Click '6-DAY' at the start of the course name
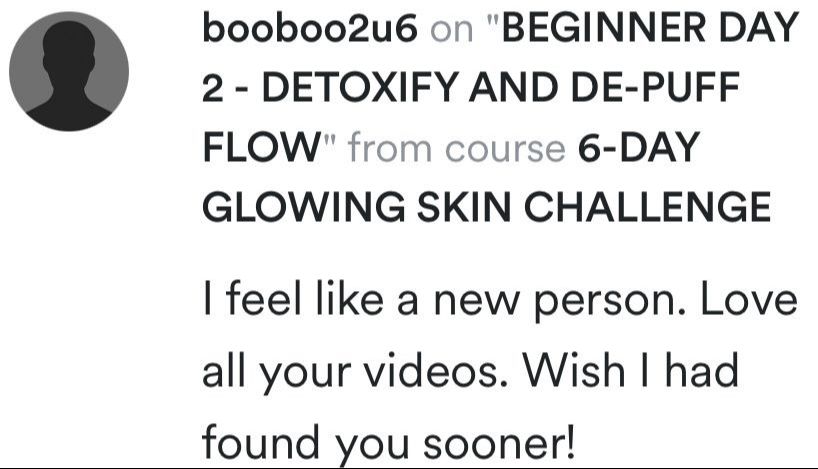818x469 pixels. click(x=639, y=148)
